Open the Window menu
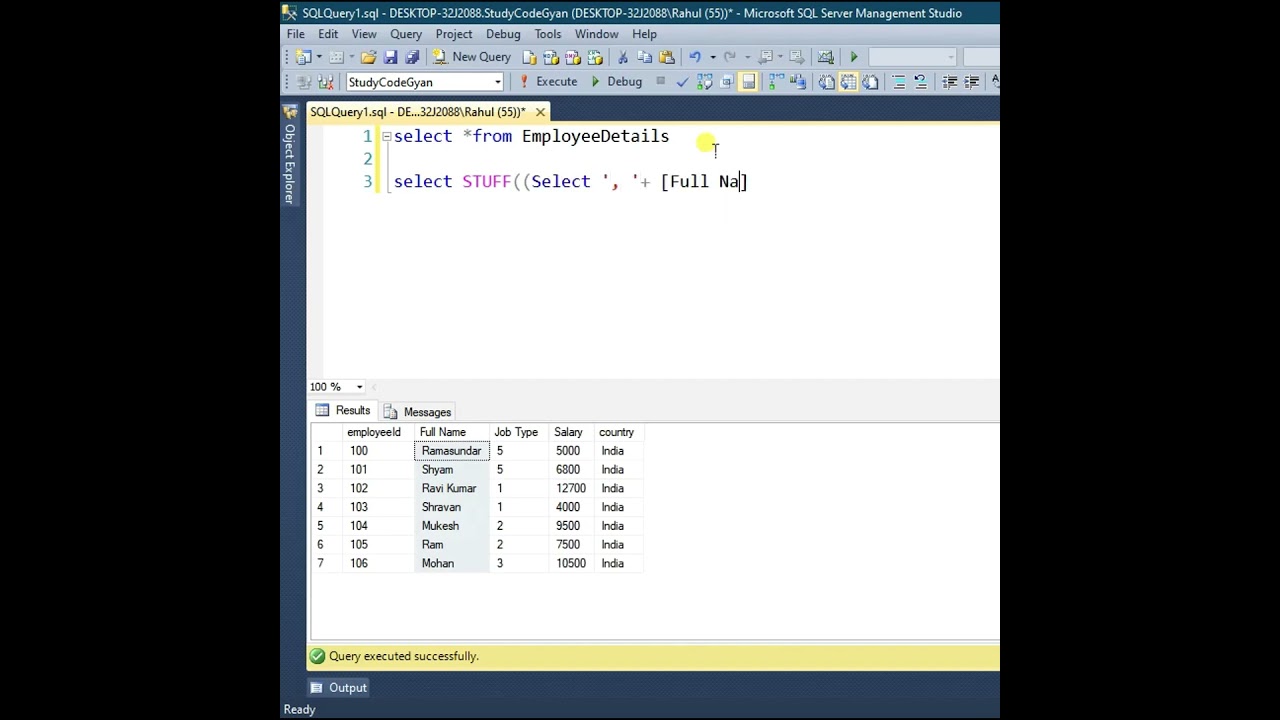The height and width of the screenshot is (720, 1280). [x=597, y=34]
